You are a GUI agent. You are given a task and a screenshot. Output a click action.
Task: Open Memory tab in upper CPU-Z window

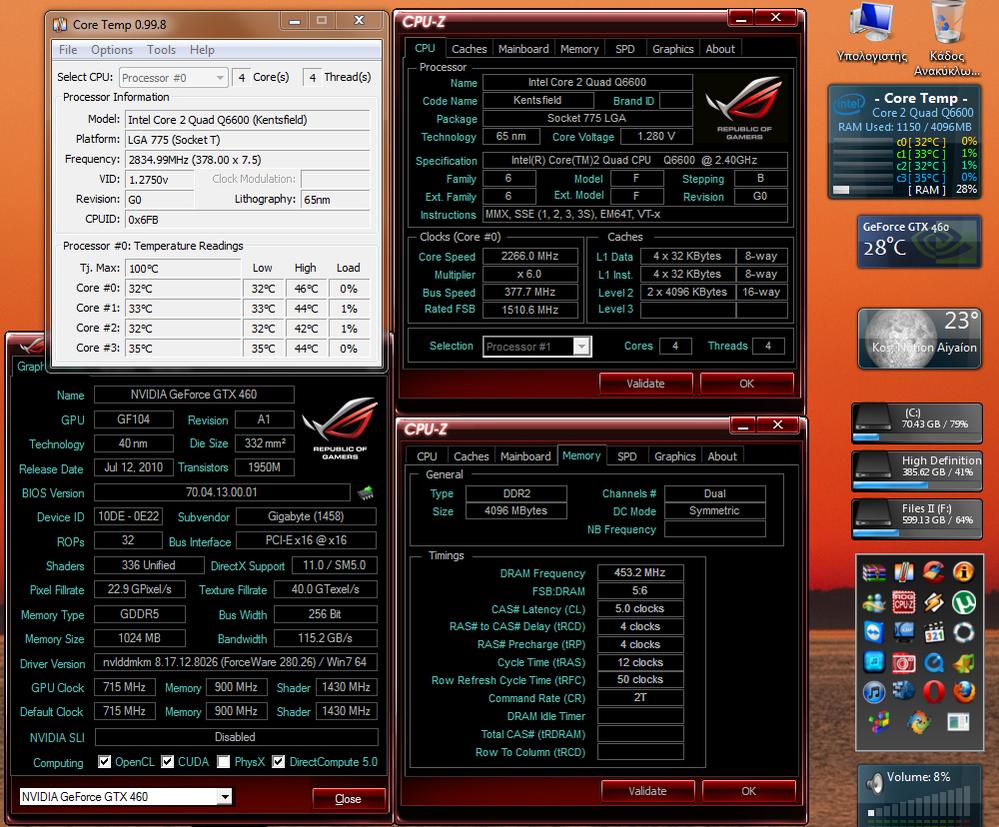pos(579,49)
